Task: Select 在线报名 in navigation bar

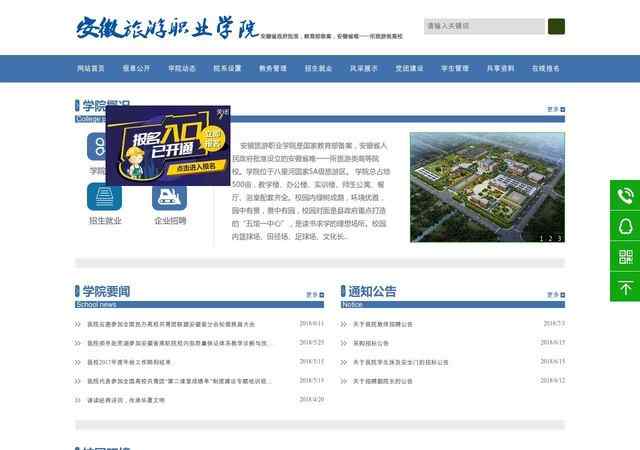Action: [546, 69]
